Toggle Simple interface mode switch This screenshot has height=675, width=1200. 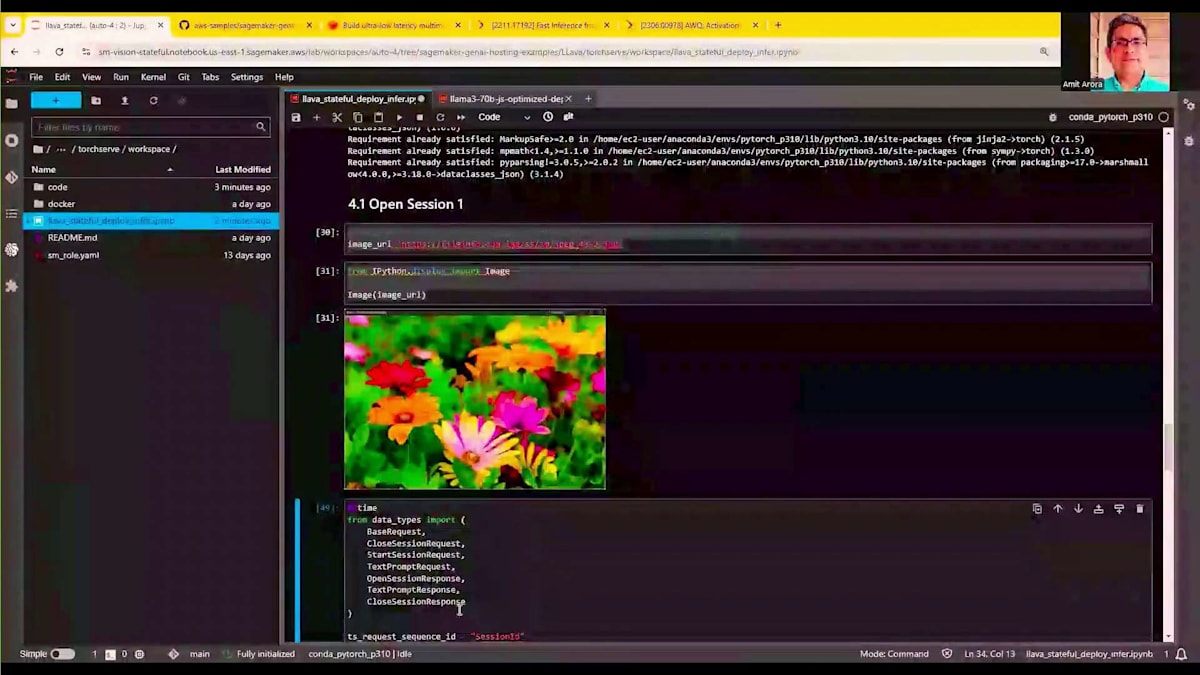pos(62,654)
